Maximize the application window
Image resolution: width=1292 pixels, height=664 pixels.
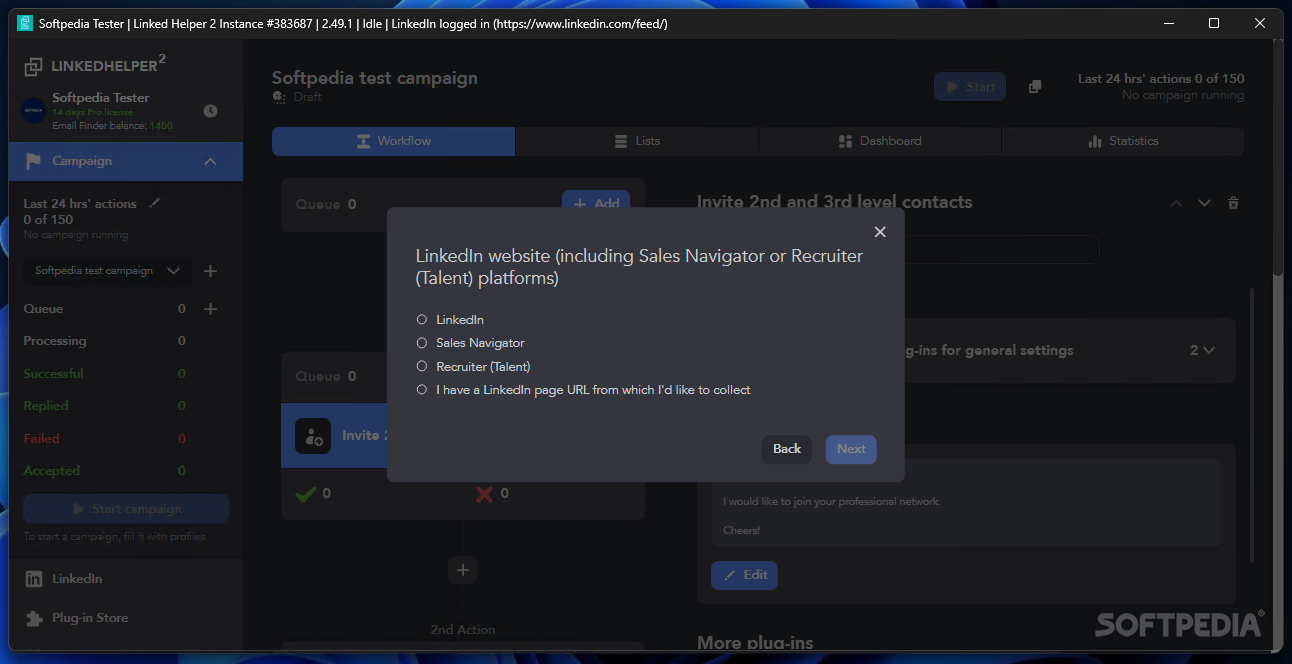pyautogui.click(x=1214, y=23)
